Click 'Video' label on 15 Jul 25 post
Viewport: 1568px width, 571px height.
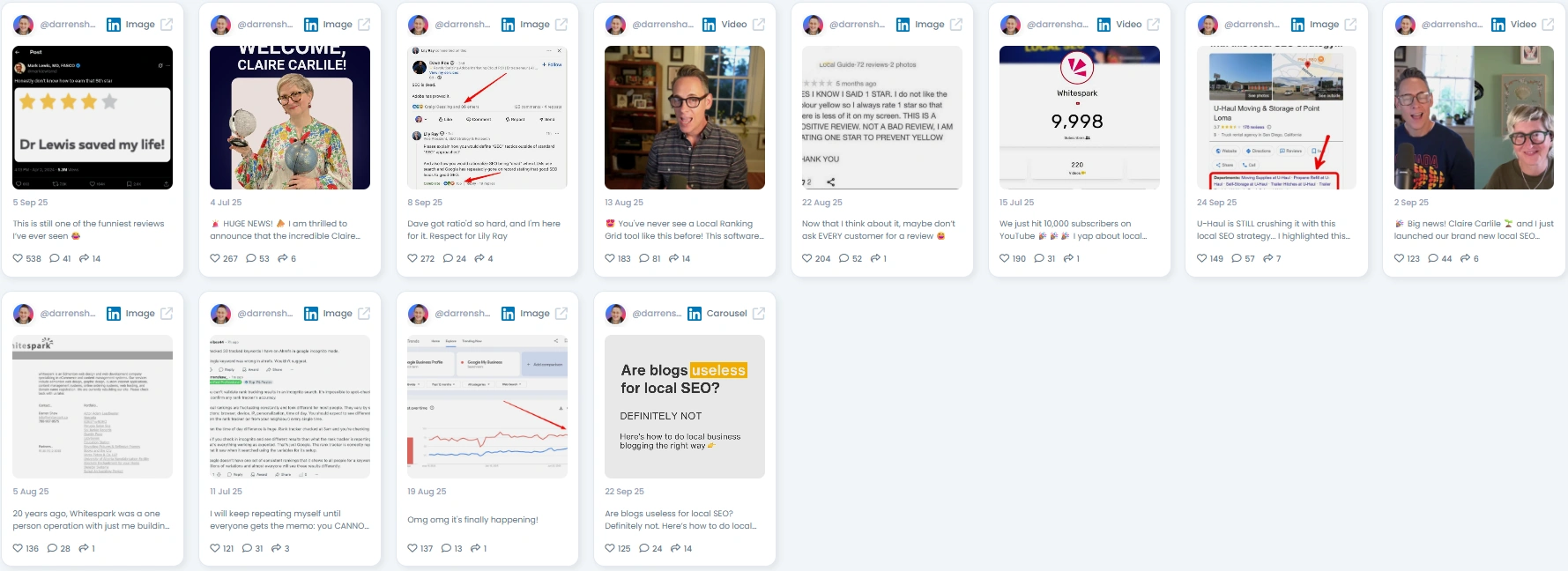tap(1129, 25)
